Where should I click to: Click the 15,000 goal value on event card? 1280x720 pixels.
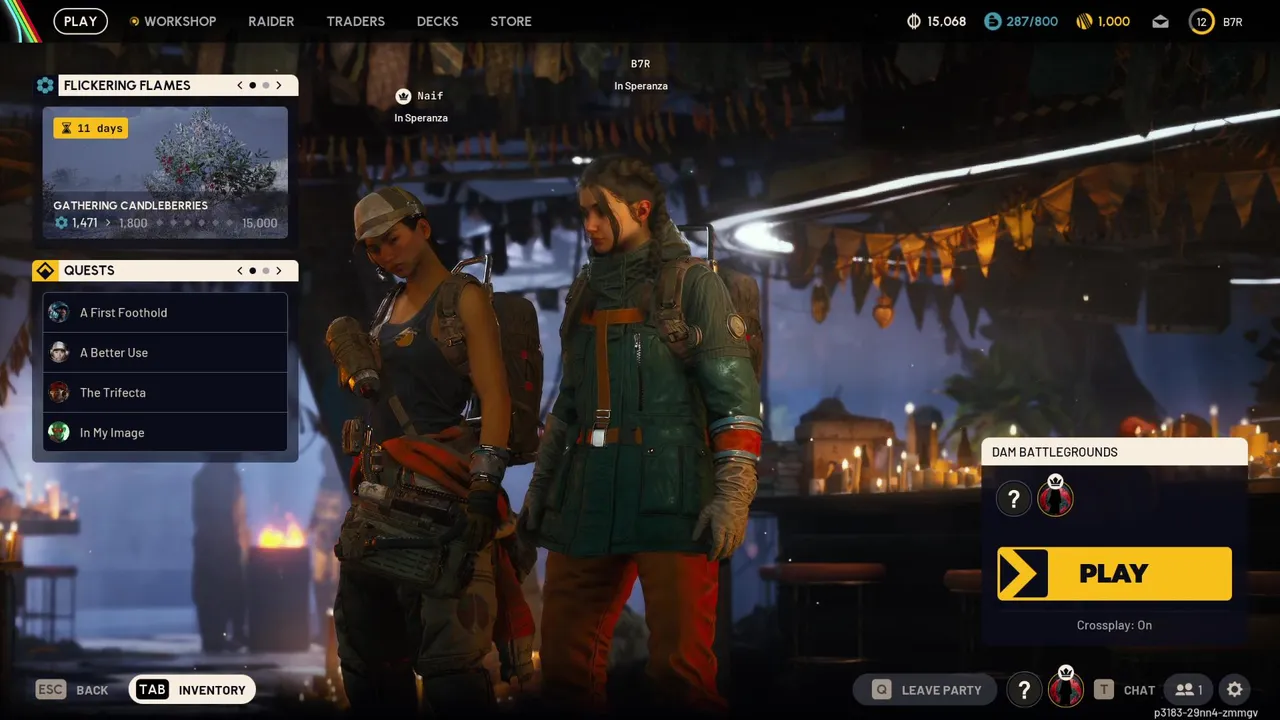click(x=260, y=223)
